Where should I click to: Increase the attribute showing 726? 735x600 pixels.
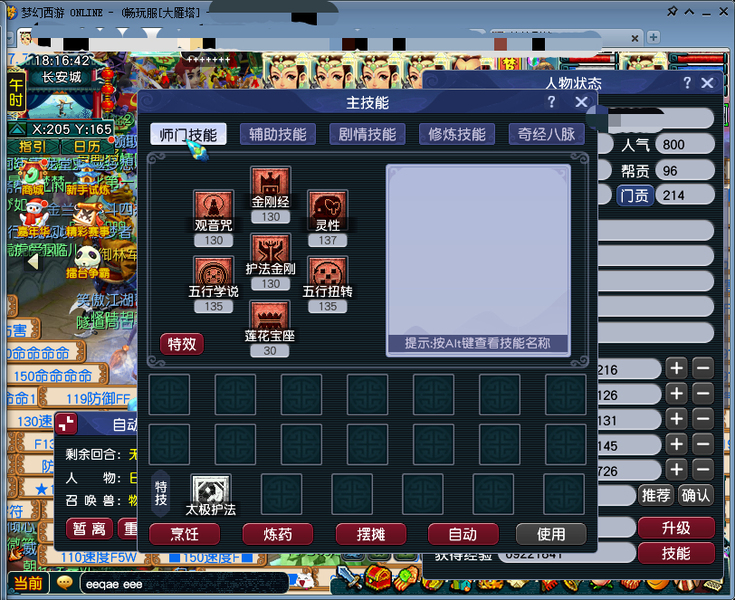676,470
